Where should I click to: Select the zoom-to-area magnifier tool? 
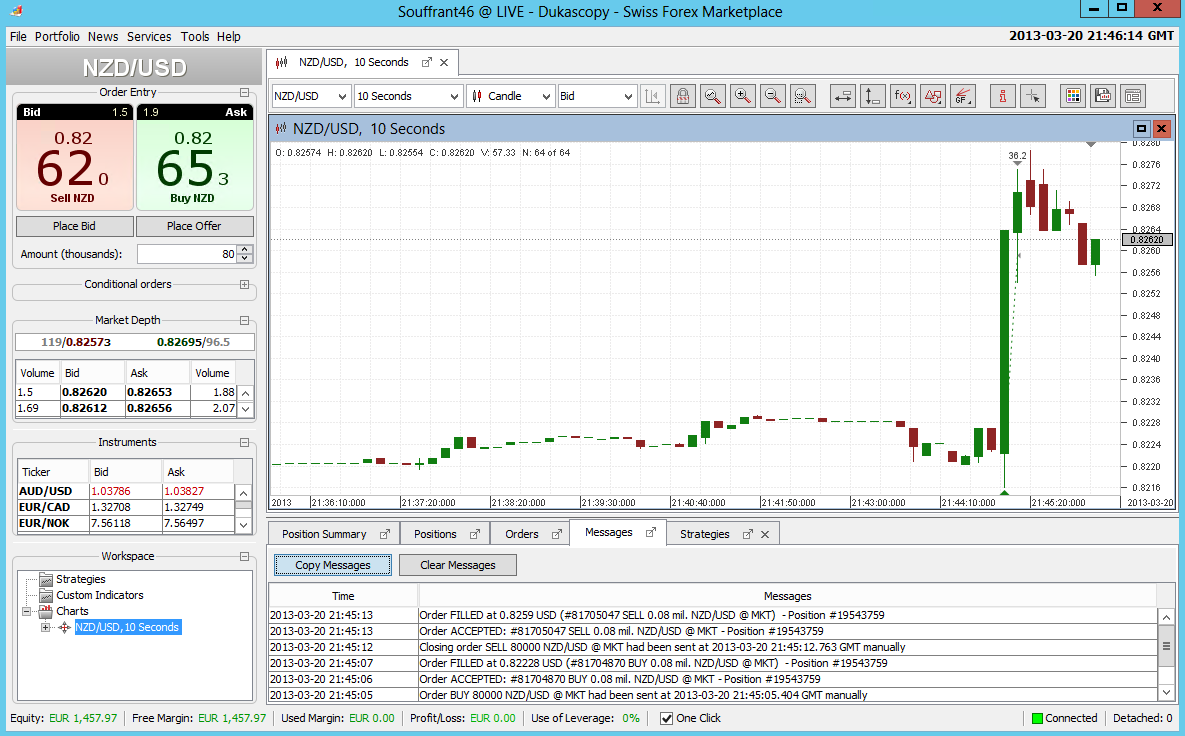(x=803, y=96)
